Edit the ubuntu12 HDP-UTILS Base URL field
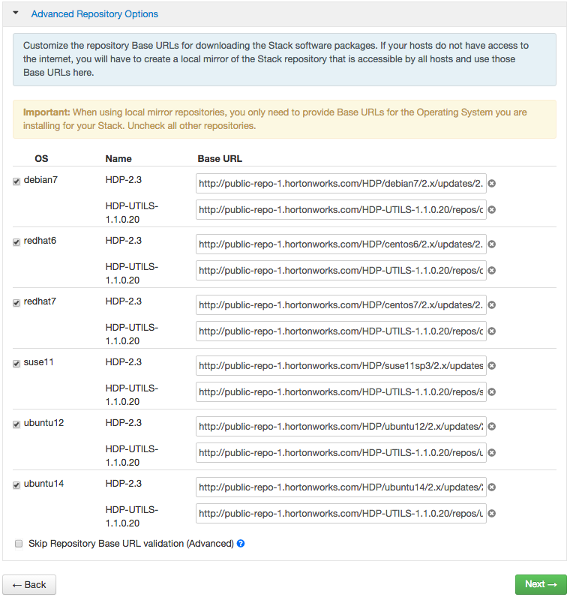570x600 pixels. click(x=341, y=453)
